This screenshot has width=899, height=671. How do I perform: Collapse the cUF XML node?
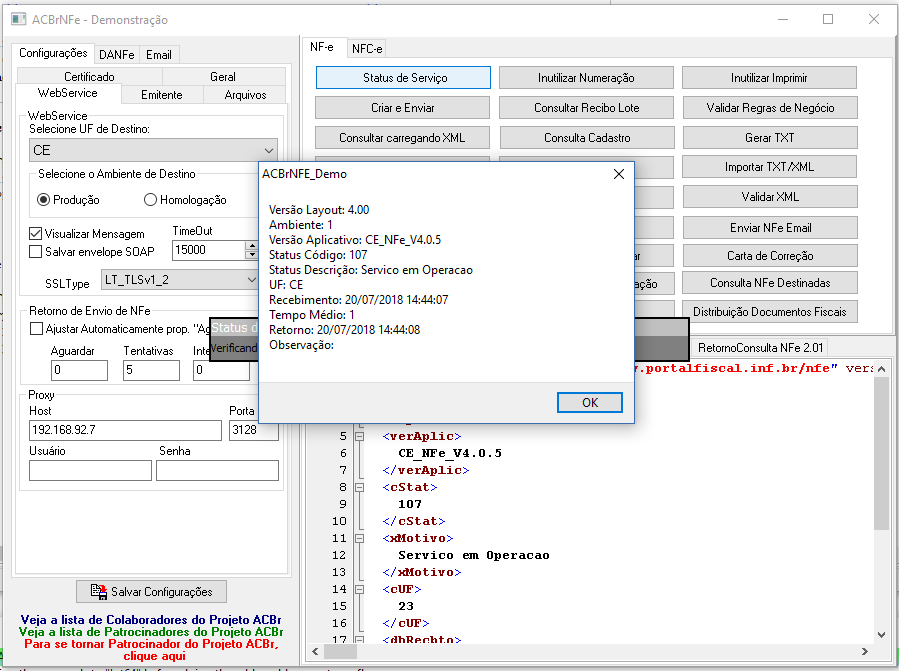coord(359,589)
